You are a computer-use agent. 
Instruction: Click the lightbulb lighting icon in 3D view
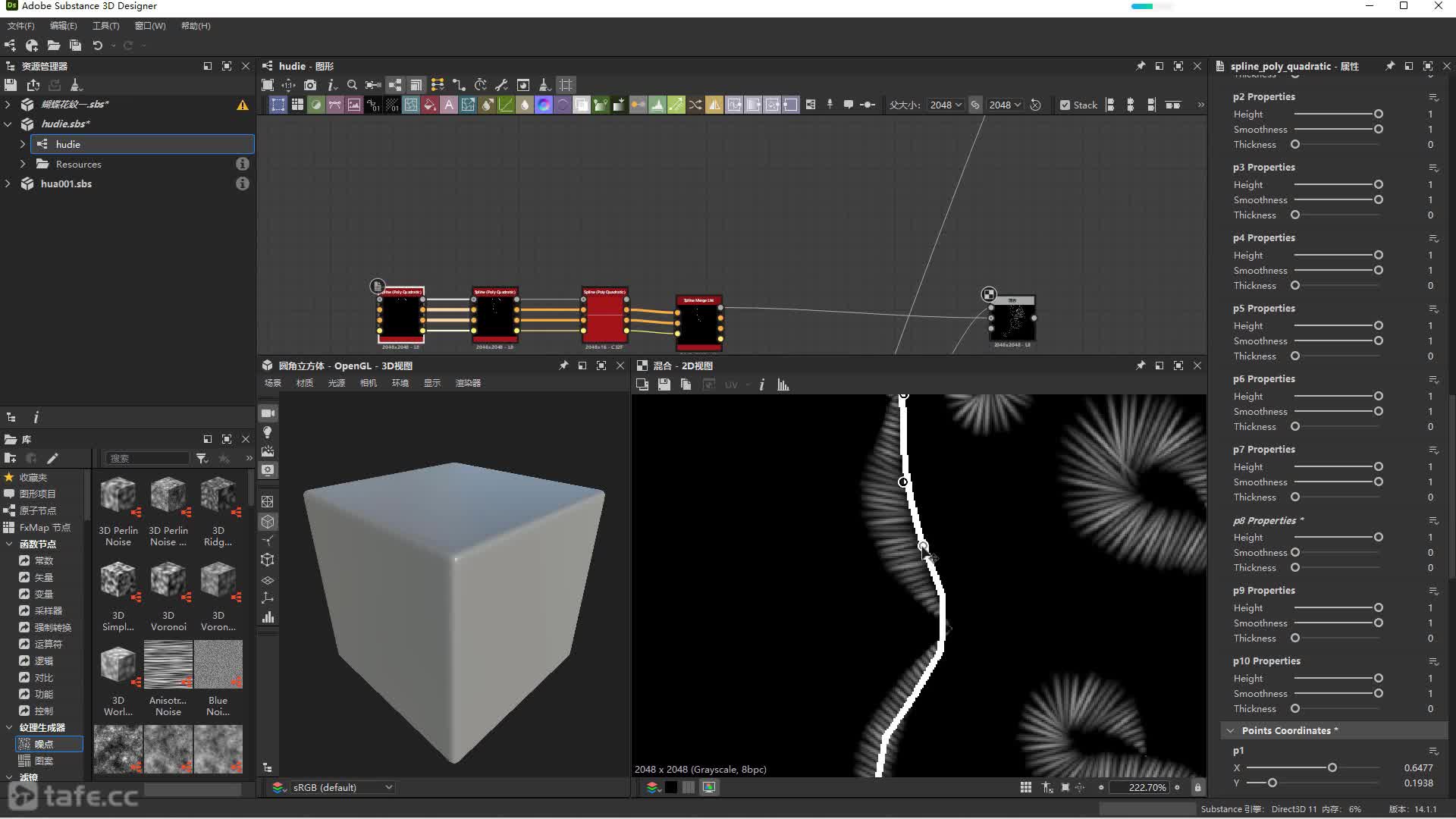pos(268,432)
